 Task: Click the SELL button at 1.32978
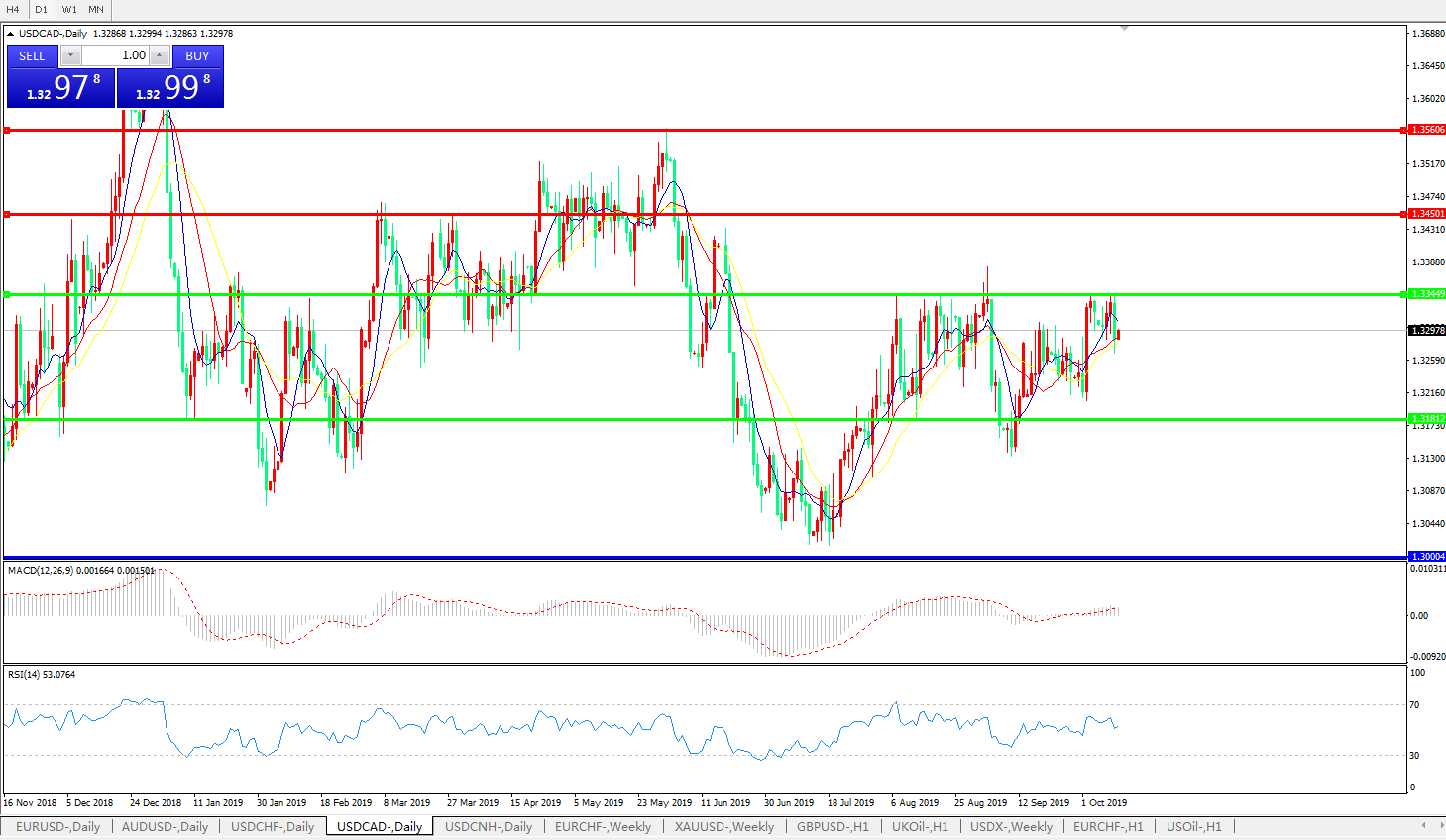click(32, 56)
